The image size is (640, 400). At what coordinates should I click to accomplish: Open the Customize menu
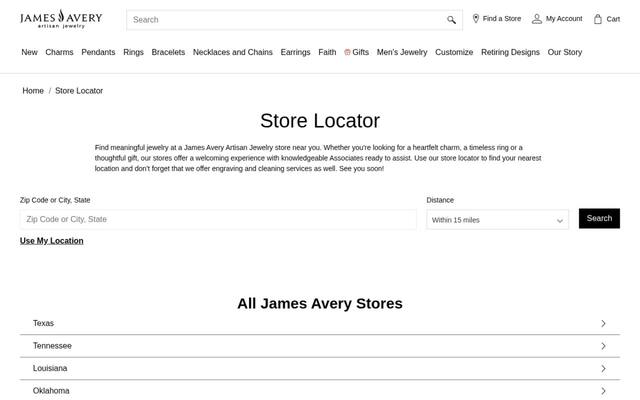[454, 52]
